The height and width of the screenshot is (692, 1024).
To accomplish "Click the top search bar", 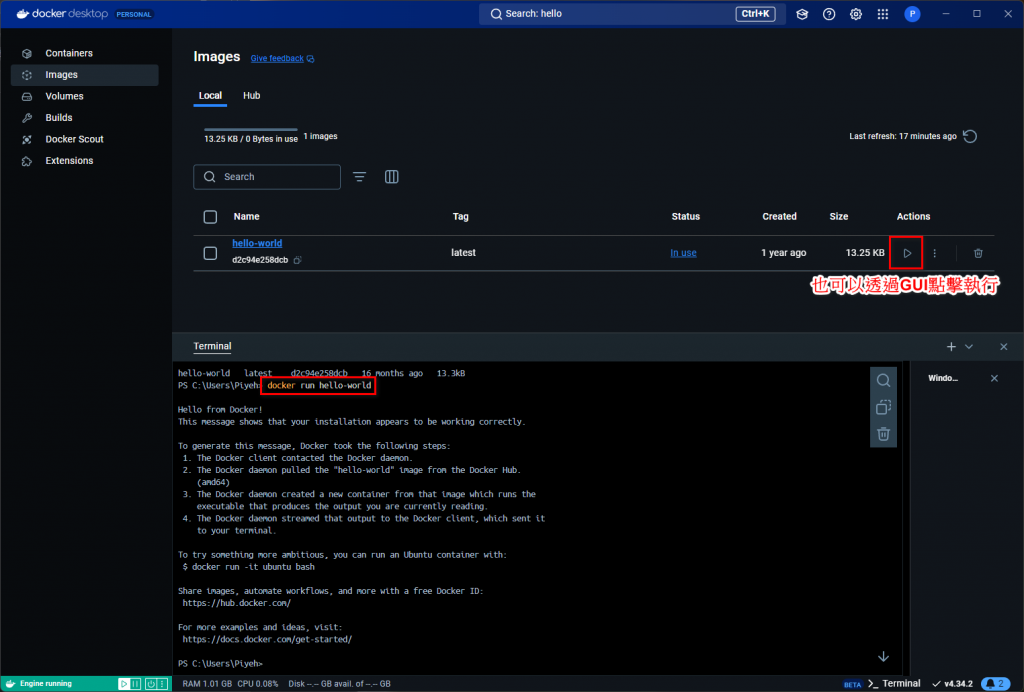I will 632,14.
